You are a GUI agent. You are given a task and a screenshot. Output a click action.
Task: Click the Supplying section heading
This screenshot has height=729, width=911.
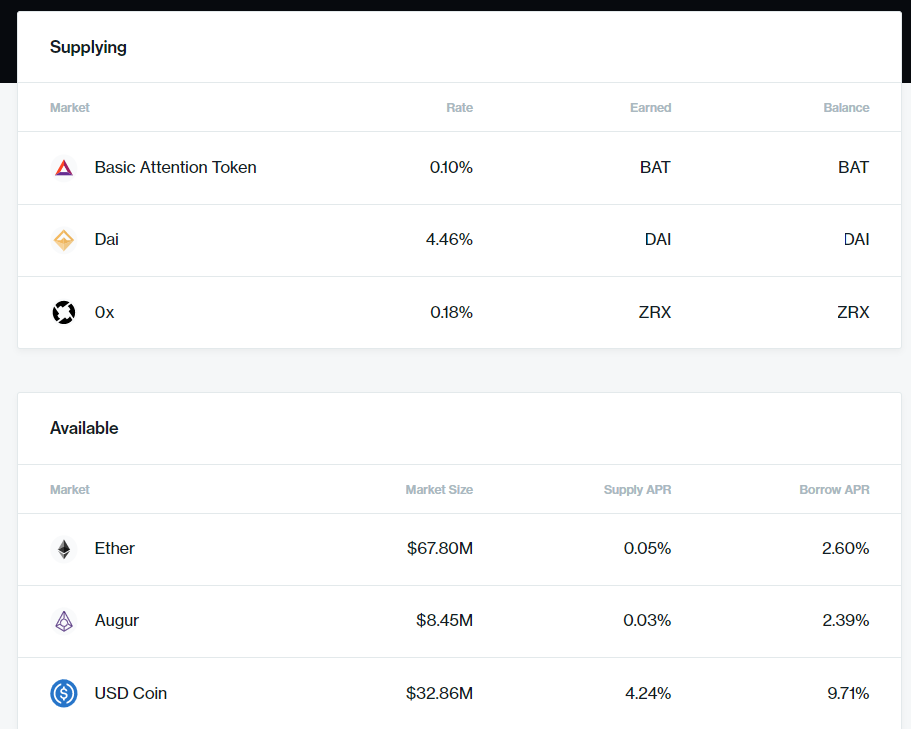[x=88, y=48]
